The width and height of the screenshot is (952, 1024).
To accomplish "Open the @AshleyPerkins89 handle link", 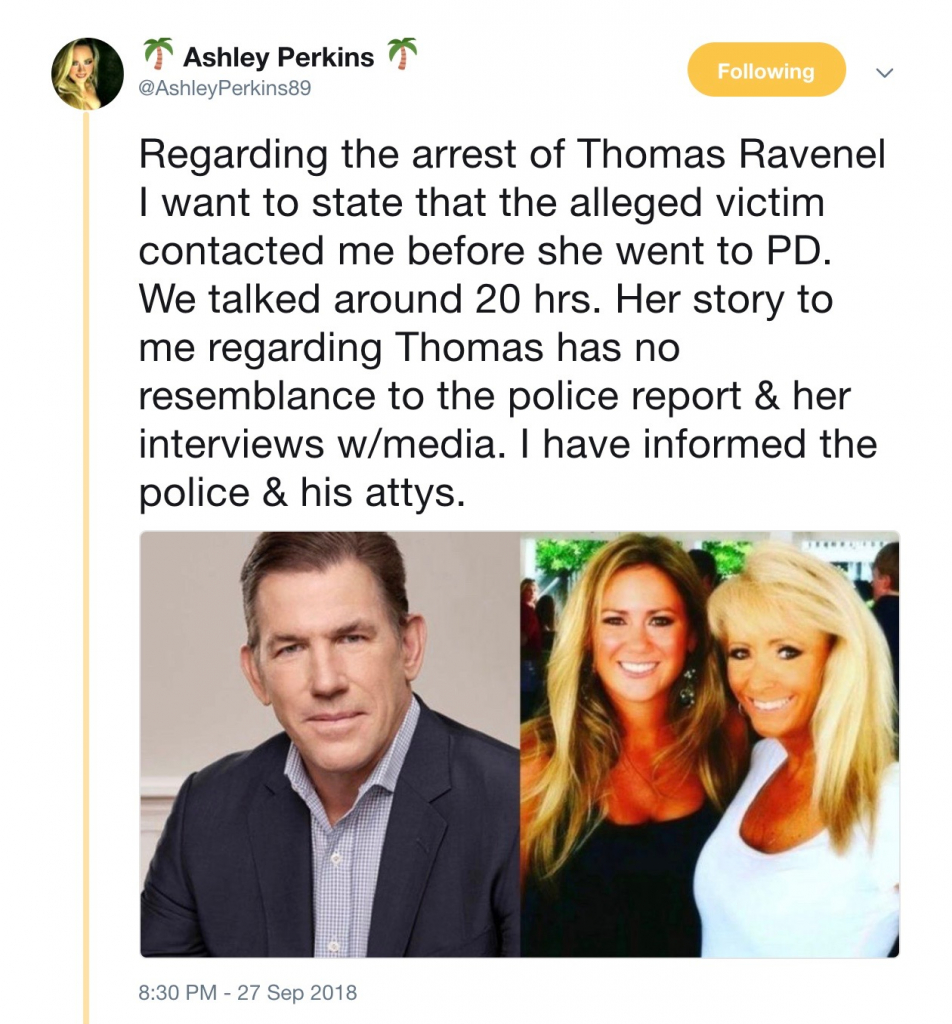I will [x=225, y=88].
